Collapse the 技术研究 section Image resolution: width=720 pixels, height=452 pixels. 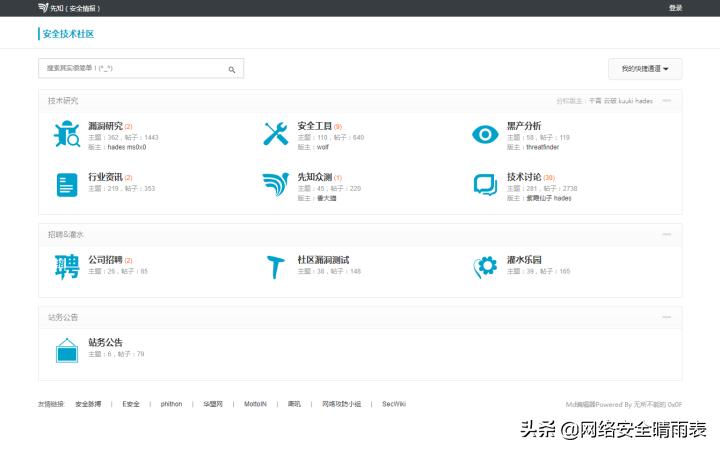(666, 101)
